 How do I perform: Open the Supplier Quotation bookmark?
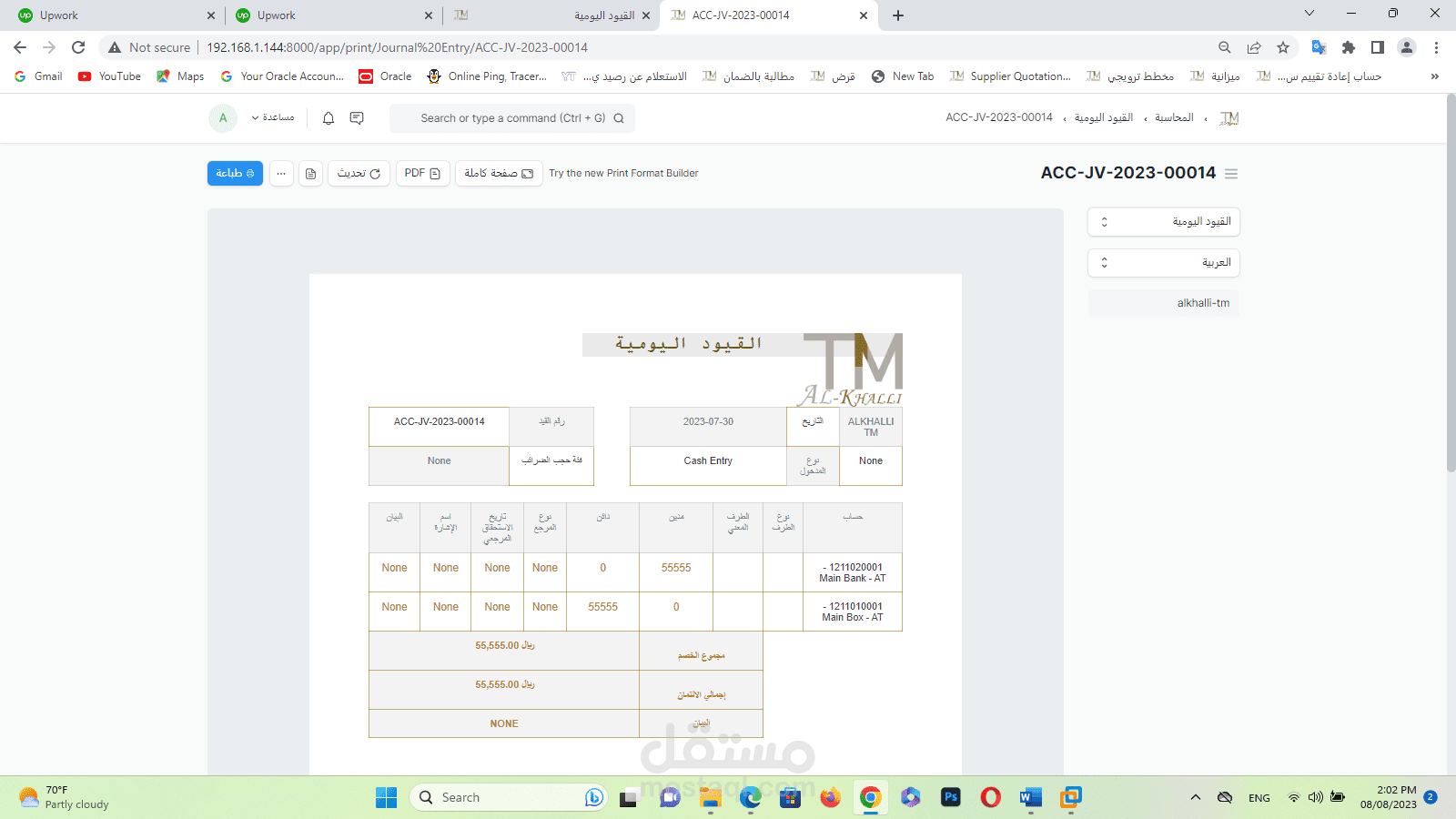click(1010, 76)
